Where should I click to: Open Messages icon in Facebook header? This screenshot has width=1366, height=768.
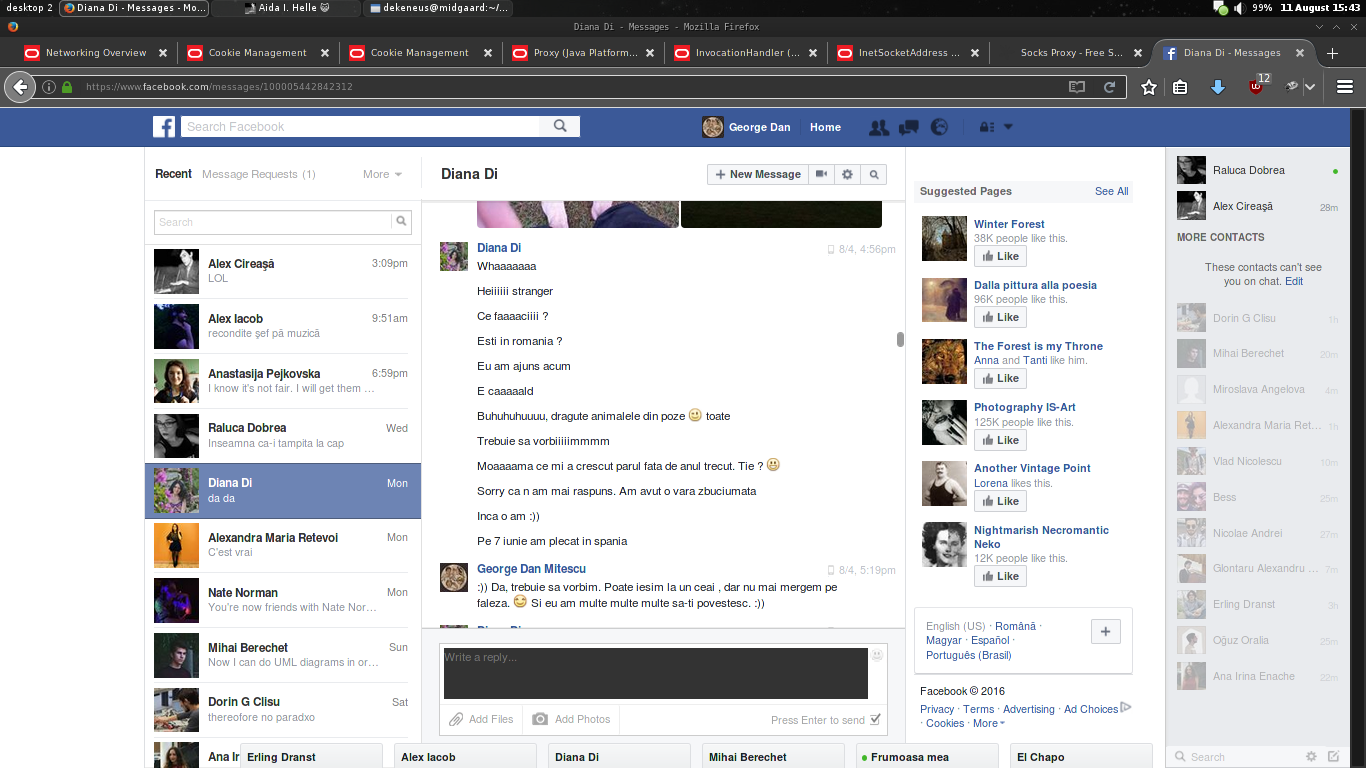coord(909,127)
